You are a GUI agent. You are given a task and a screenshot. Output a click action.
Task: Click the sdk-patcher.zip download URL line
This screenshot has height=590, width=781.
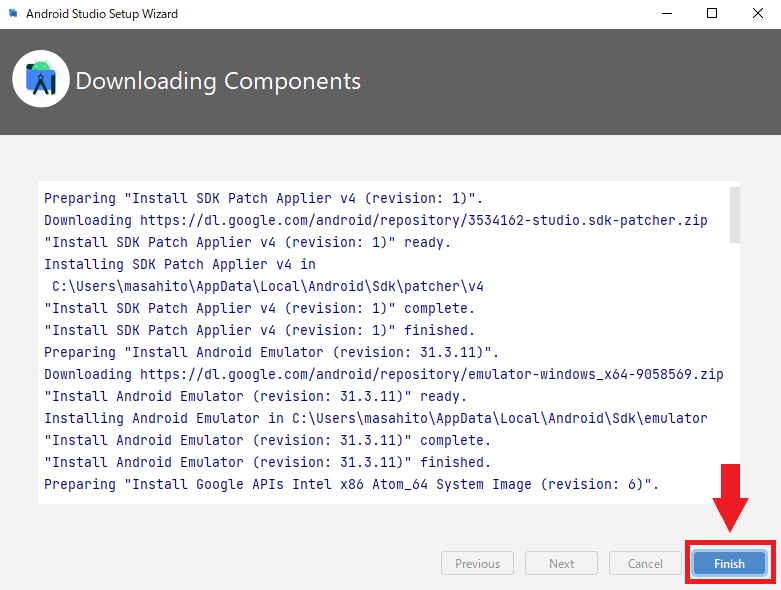(376, 220)
